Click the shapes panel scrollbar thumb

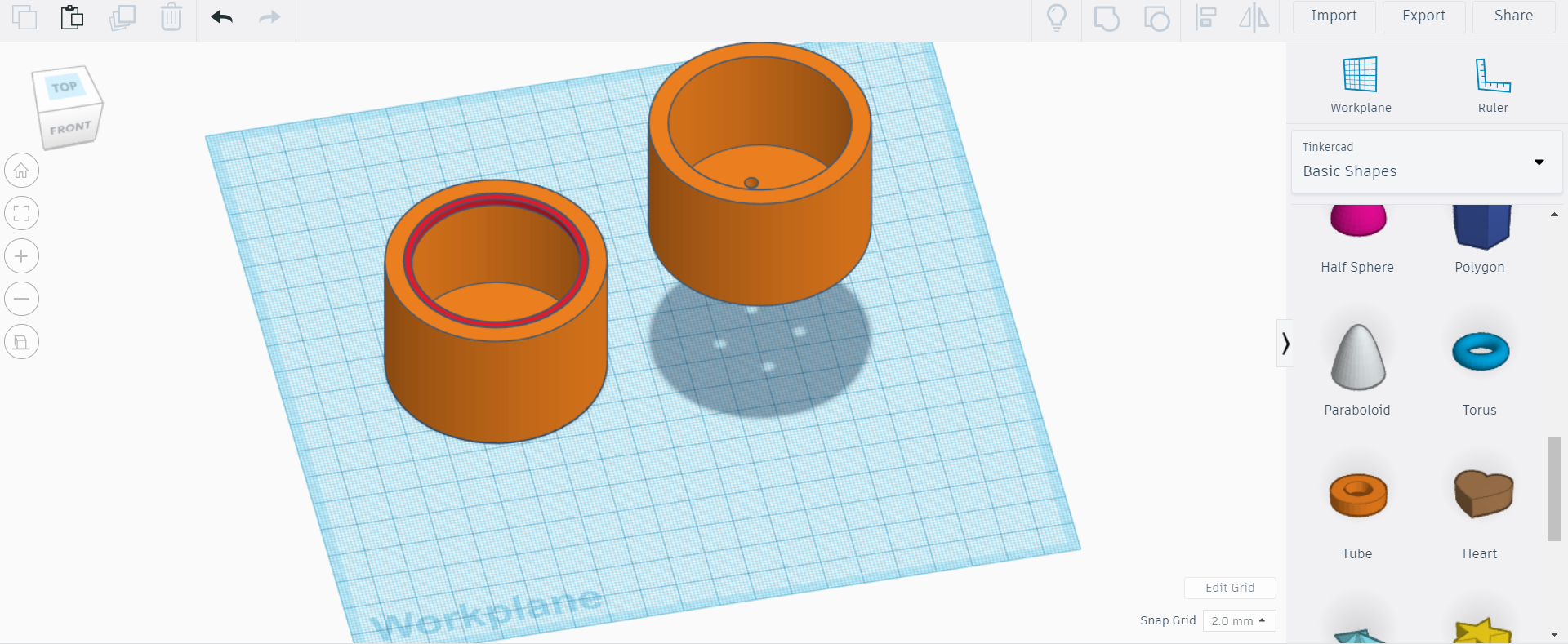[x=1554, y=489]
